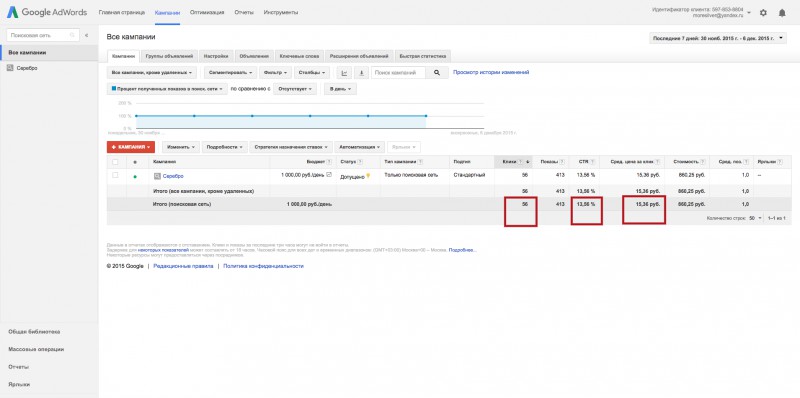Open the Редакционные правила footer link
This screenshot has width=800, height=398.
[183, 266]
